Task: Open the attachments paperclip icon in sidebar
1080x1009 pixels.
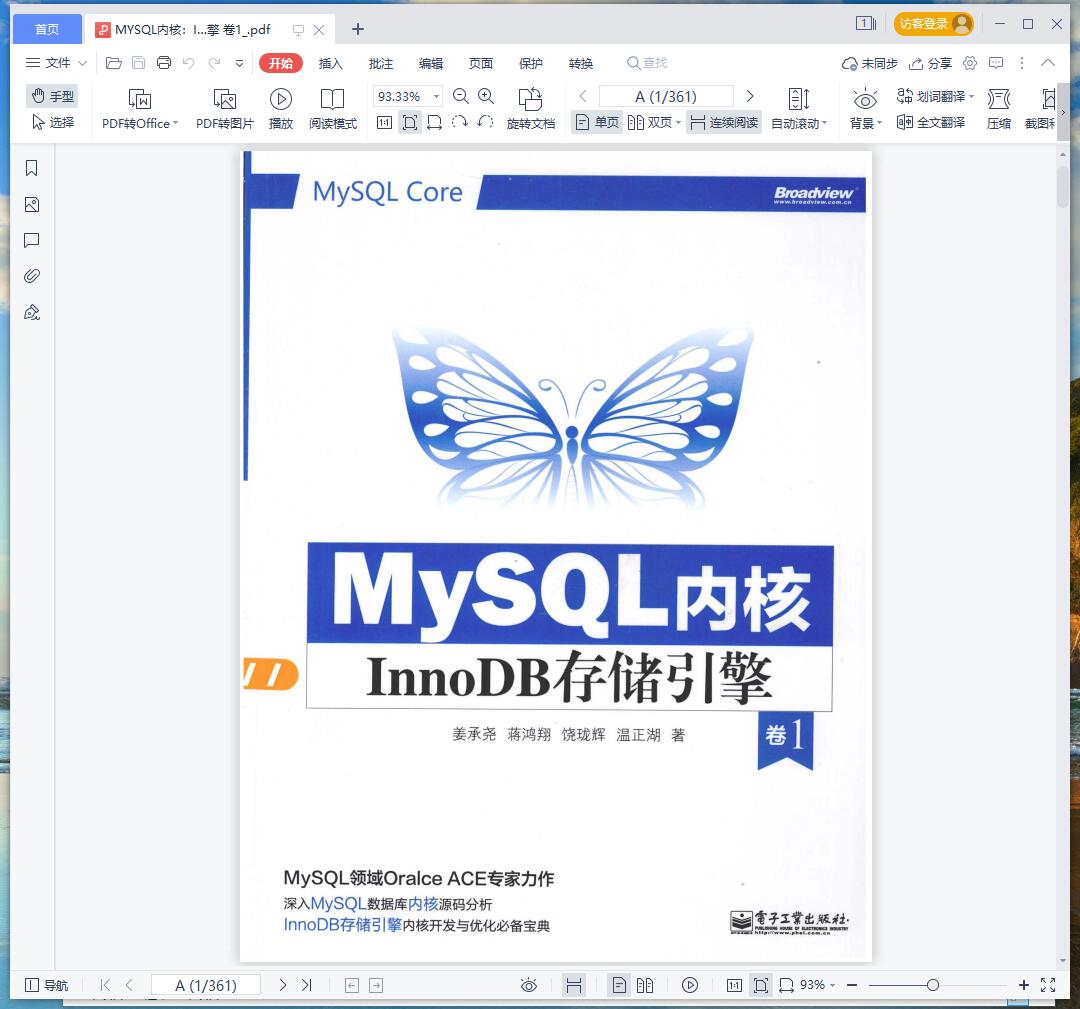Action: [x=32, y=276]
